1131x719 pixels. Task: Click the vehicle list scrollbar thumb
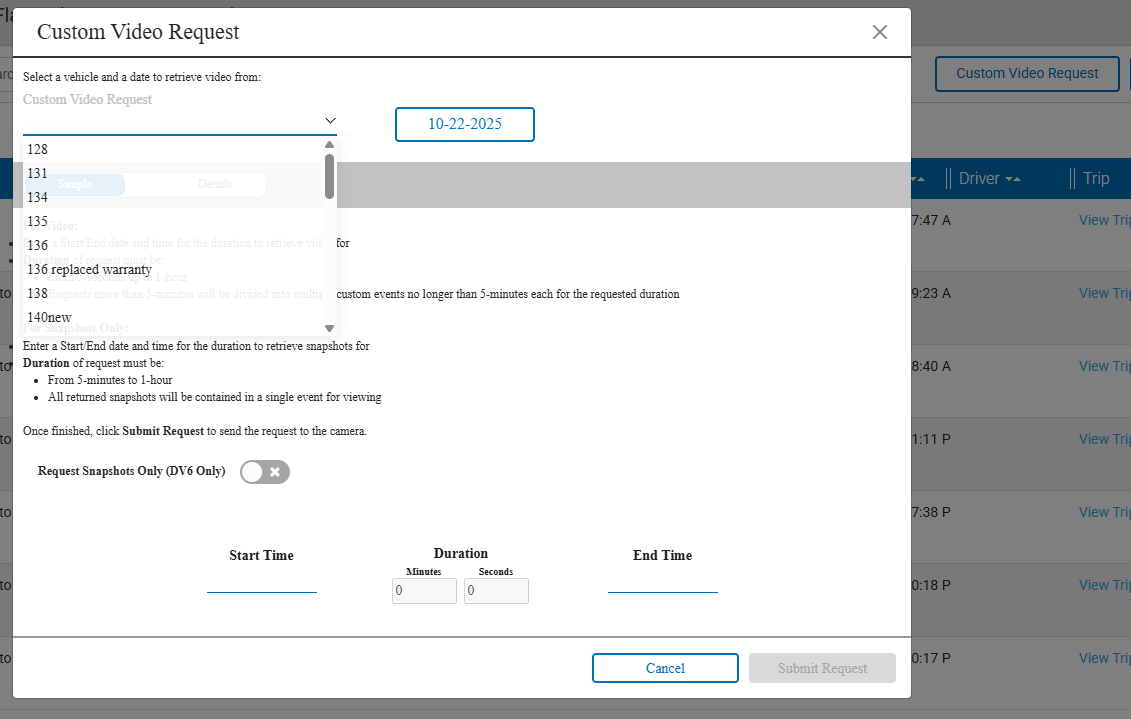tap(329, 176)
